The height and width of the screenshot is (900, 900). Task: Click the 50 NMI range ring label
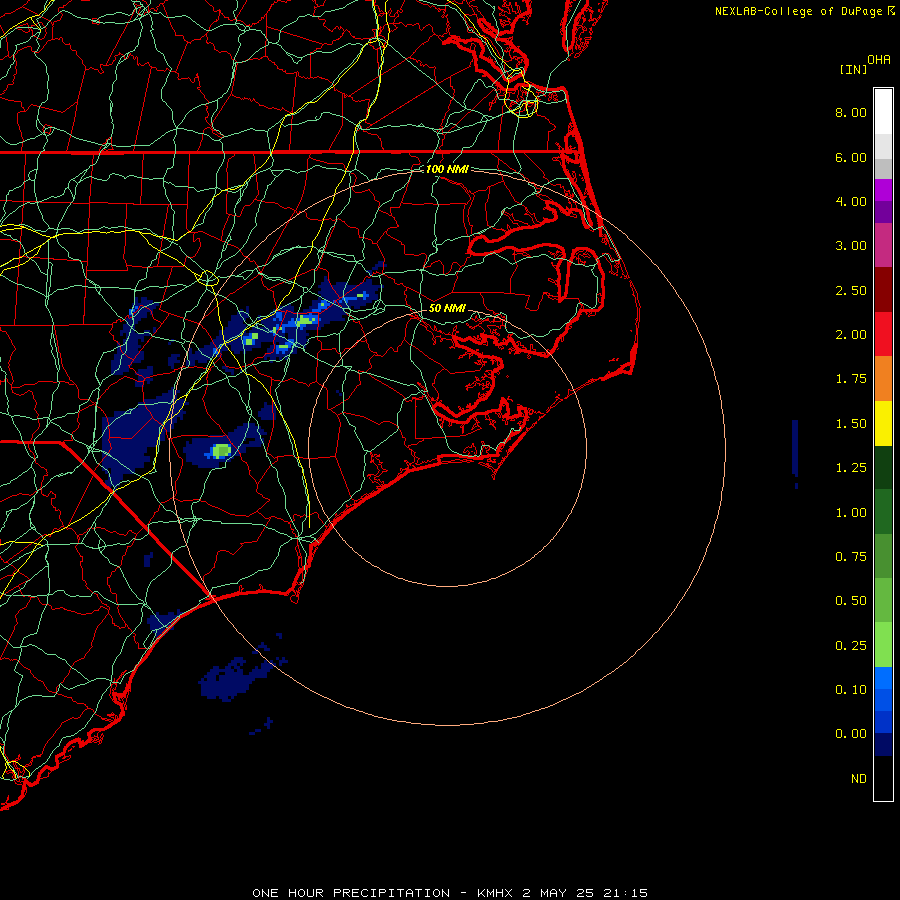click(x=447, y=308)
